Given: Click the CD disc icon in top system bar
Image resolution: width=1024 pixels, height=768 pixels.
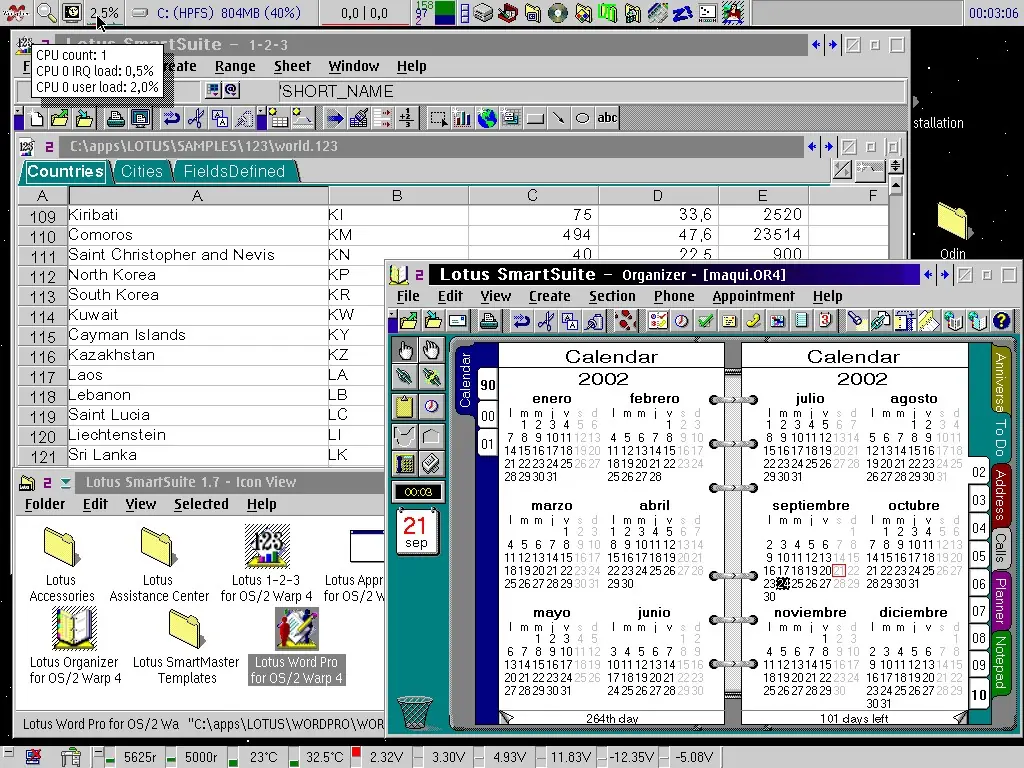Looking at the screenshot, I should click(558, 12).
